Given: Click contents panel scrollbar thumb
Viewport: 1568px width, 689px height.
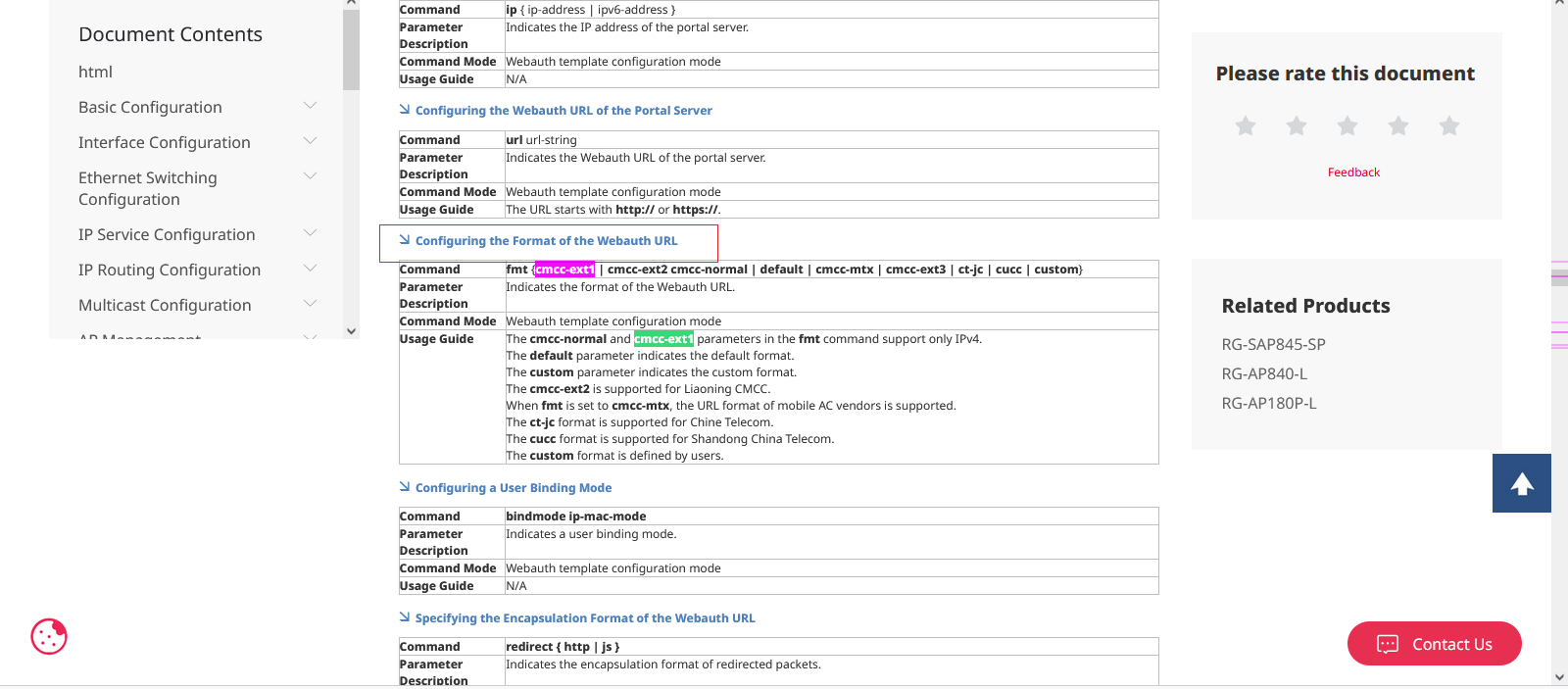Looking at the screenshot, I should point(351,49).
